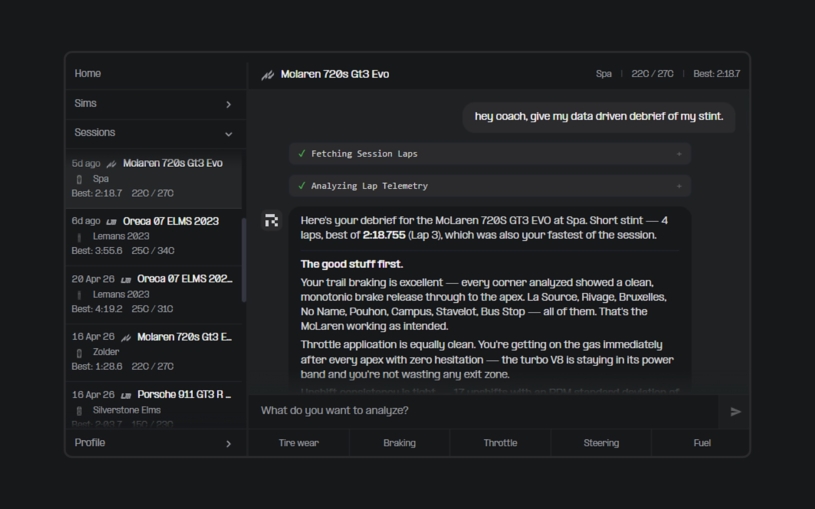815x509 pixels.
Task: Select the Mclaren 720s Gt3 Evo Spa session
Action: pos(154,178)
